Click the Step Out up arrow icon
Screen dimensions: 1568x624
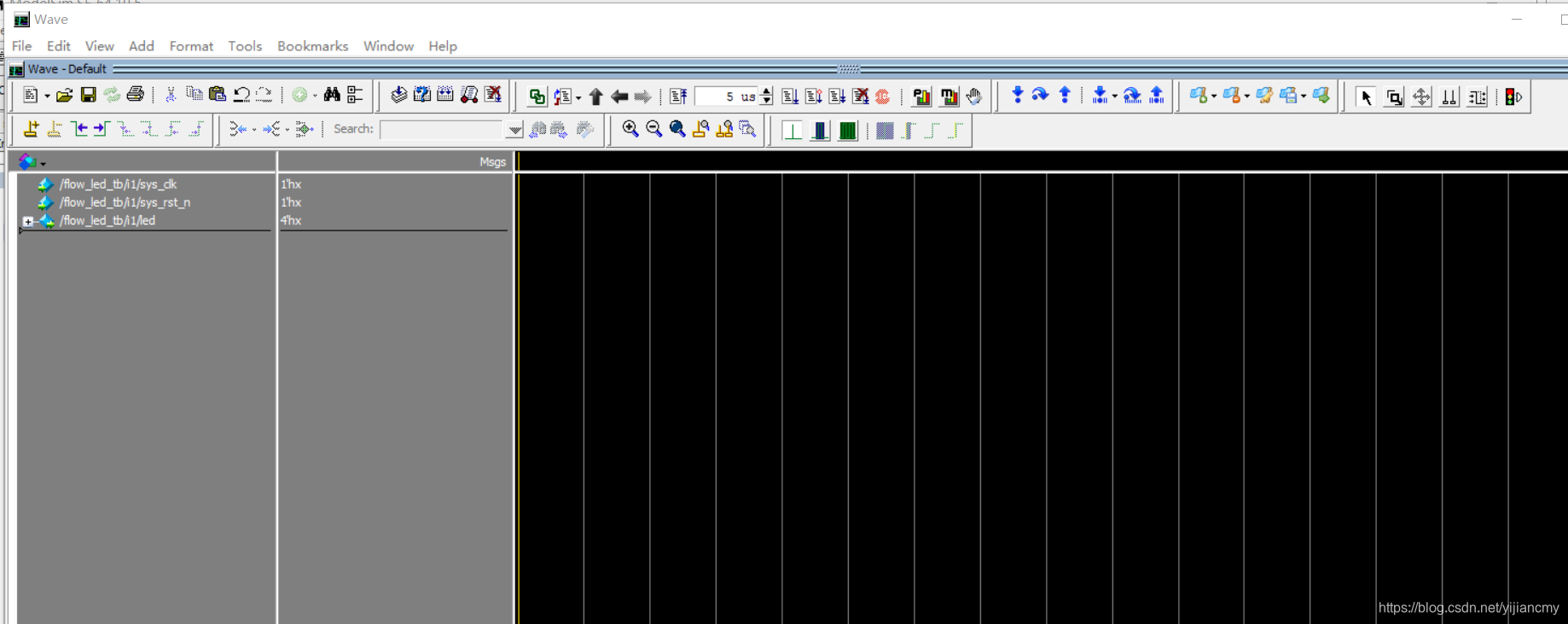click(x=1065, y=95)
